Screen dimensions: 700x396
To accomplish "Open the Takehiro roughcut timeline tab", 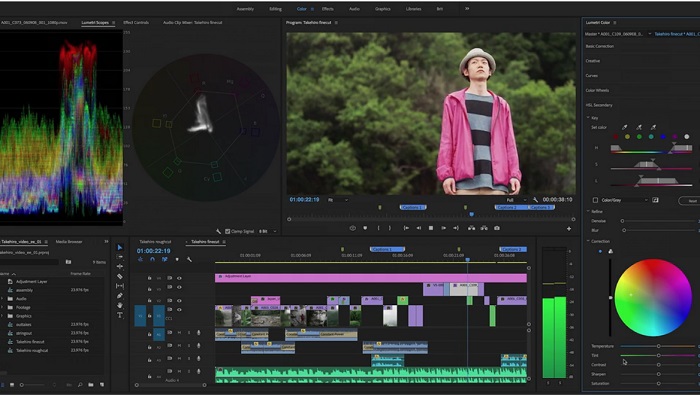I will coord(155,242).
